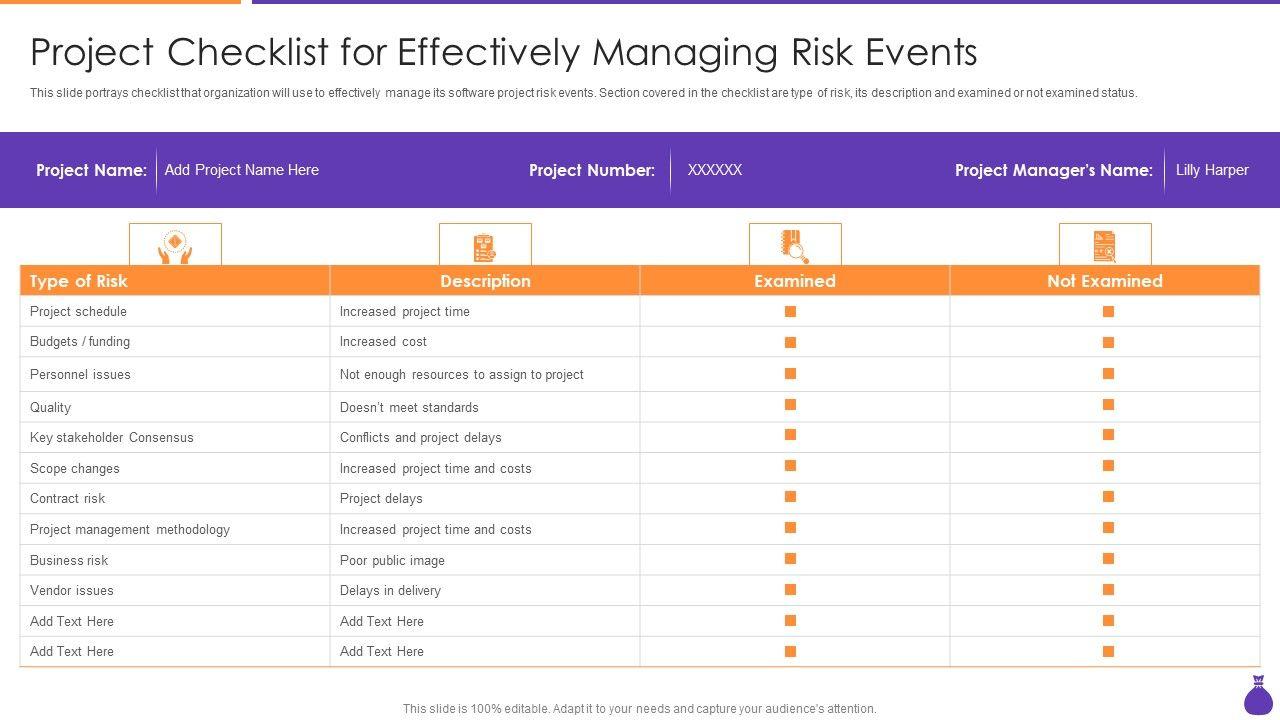Click the clipboard description icon
The height and width of the screenshot is (720, 1280).
485,246
